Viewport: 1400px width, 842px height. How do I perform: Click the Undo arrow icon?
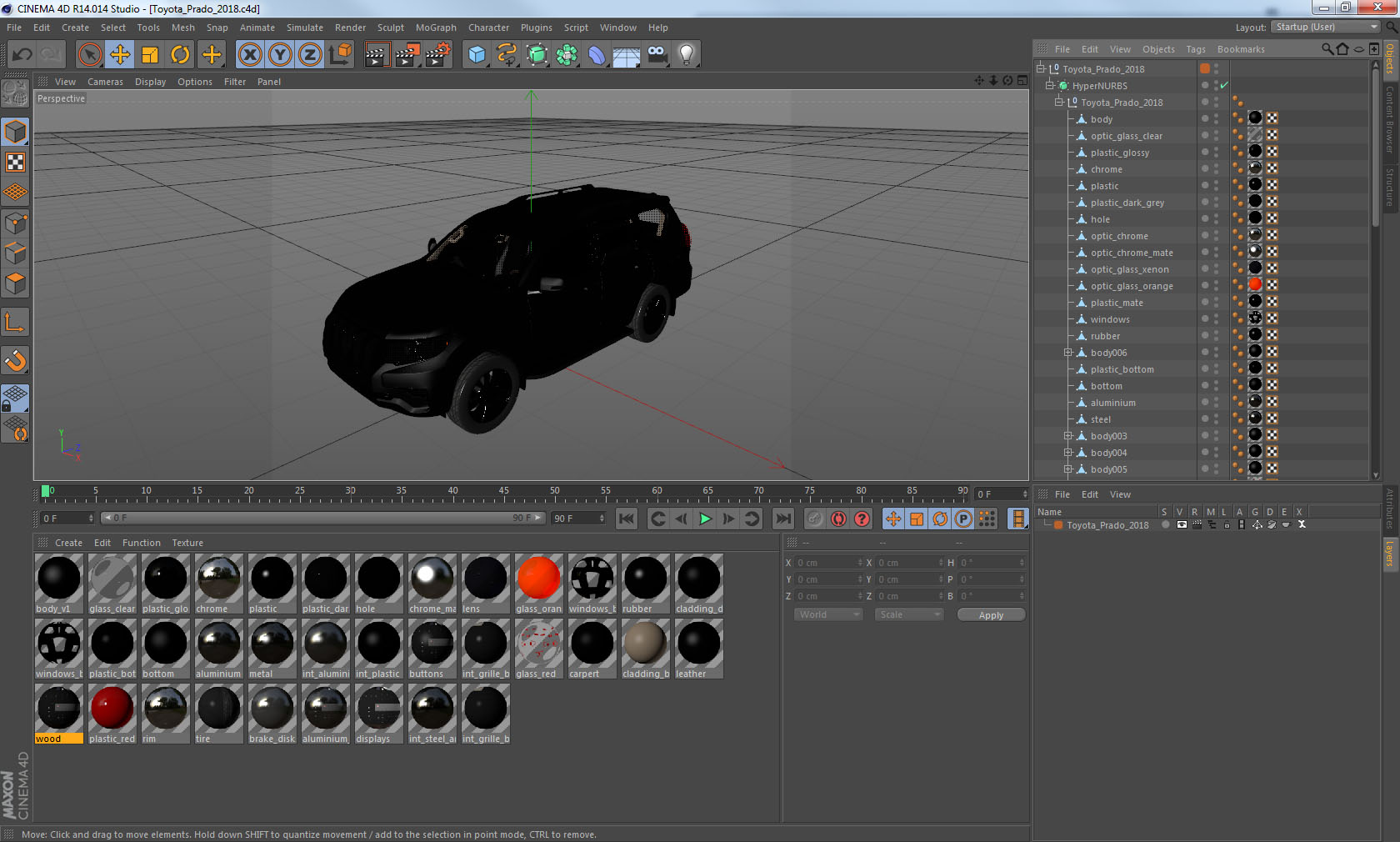(22, 55)
